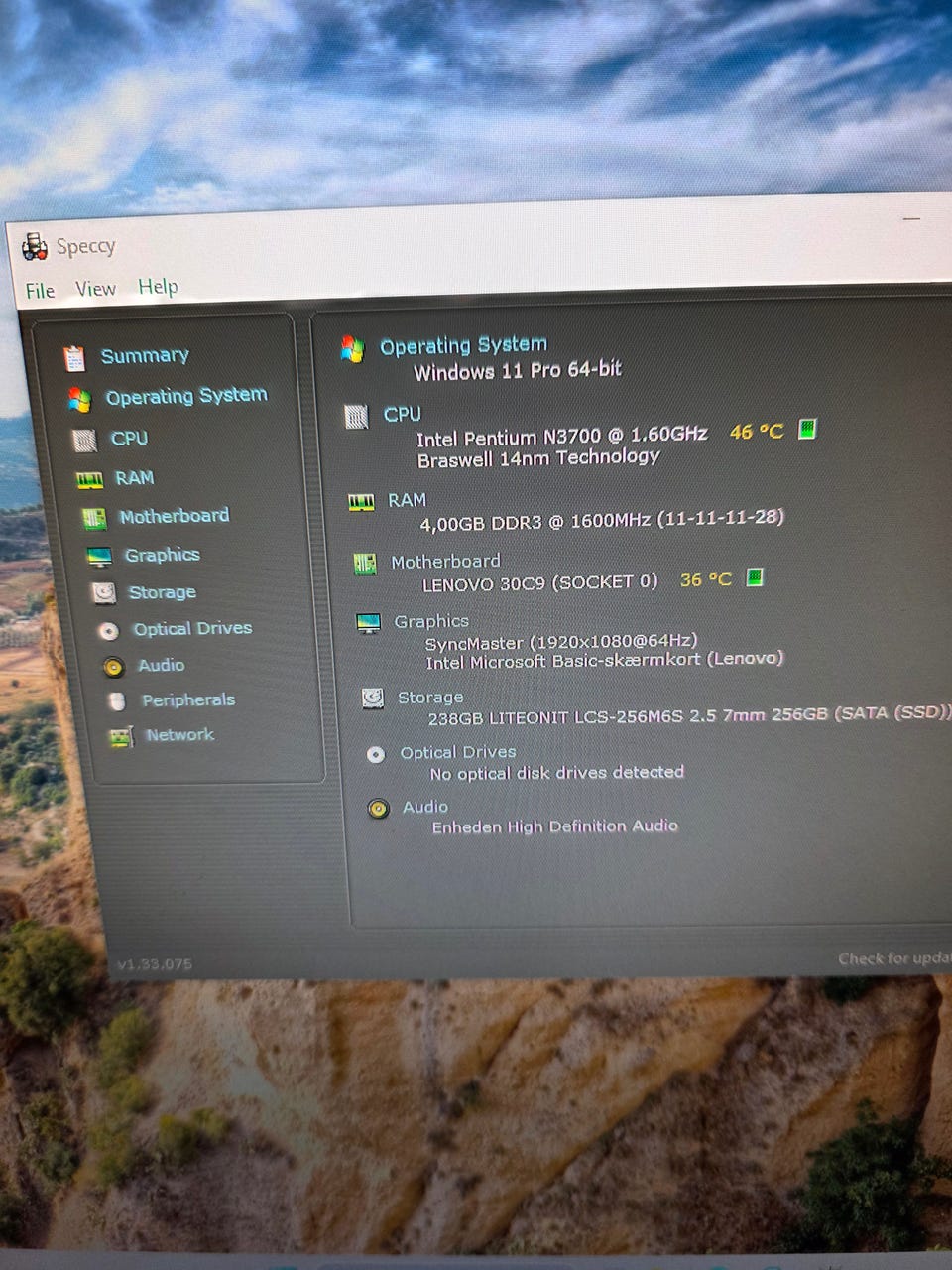Click the Motherboard icon in sidebar
The height and width of the screenshot is (1270, 952).
click(93, 518)
